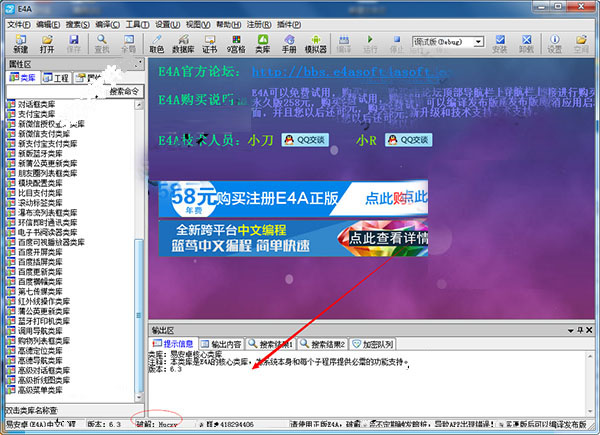
Task: Close the 输出区 output panel
Action: coord(589,330)
